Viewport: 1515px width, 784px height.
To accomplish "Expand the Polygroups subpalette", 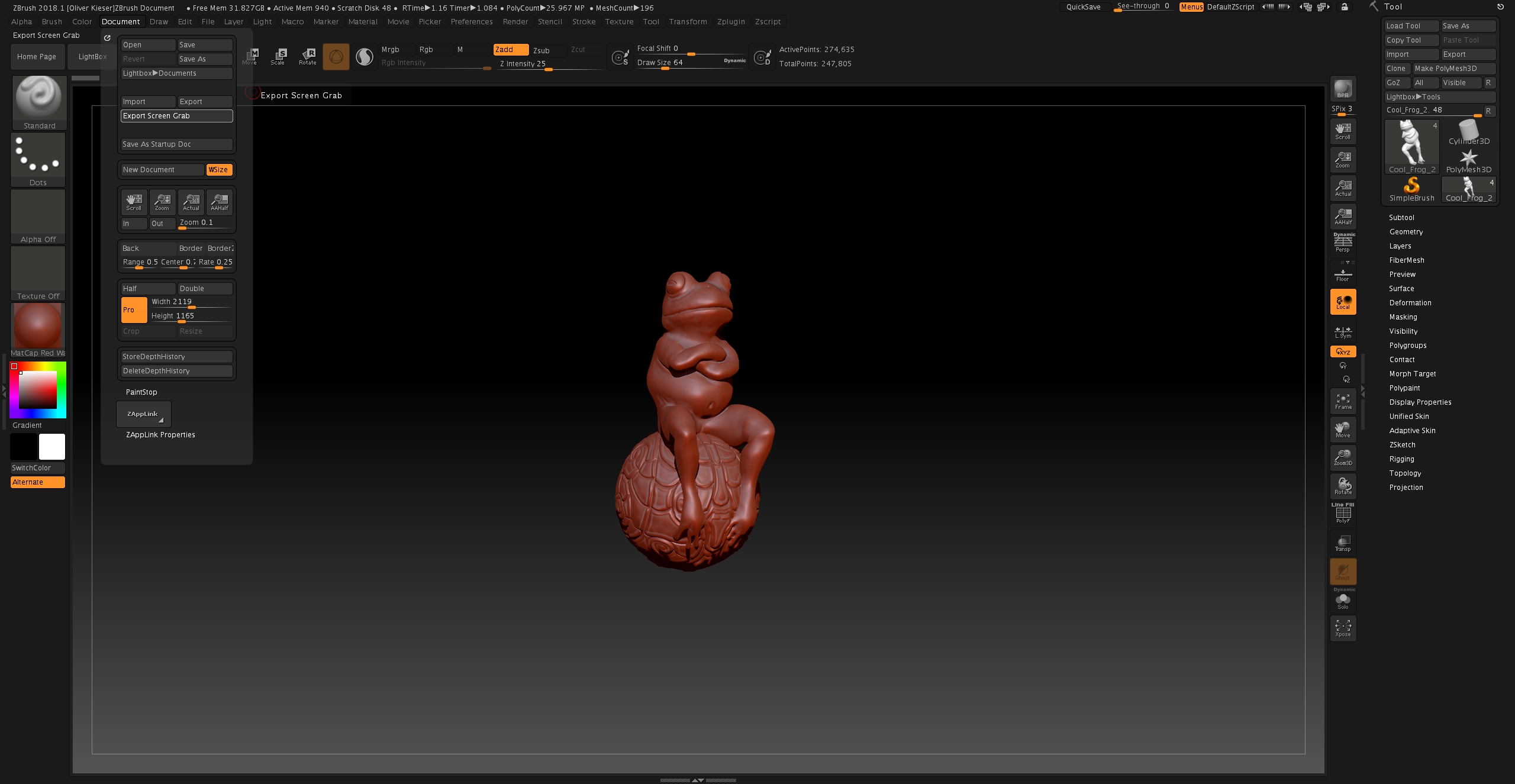I will (x=1408, y=346).
